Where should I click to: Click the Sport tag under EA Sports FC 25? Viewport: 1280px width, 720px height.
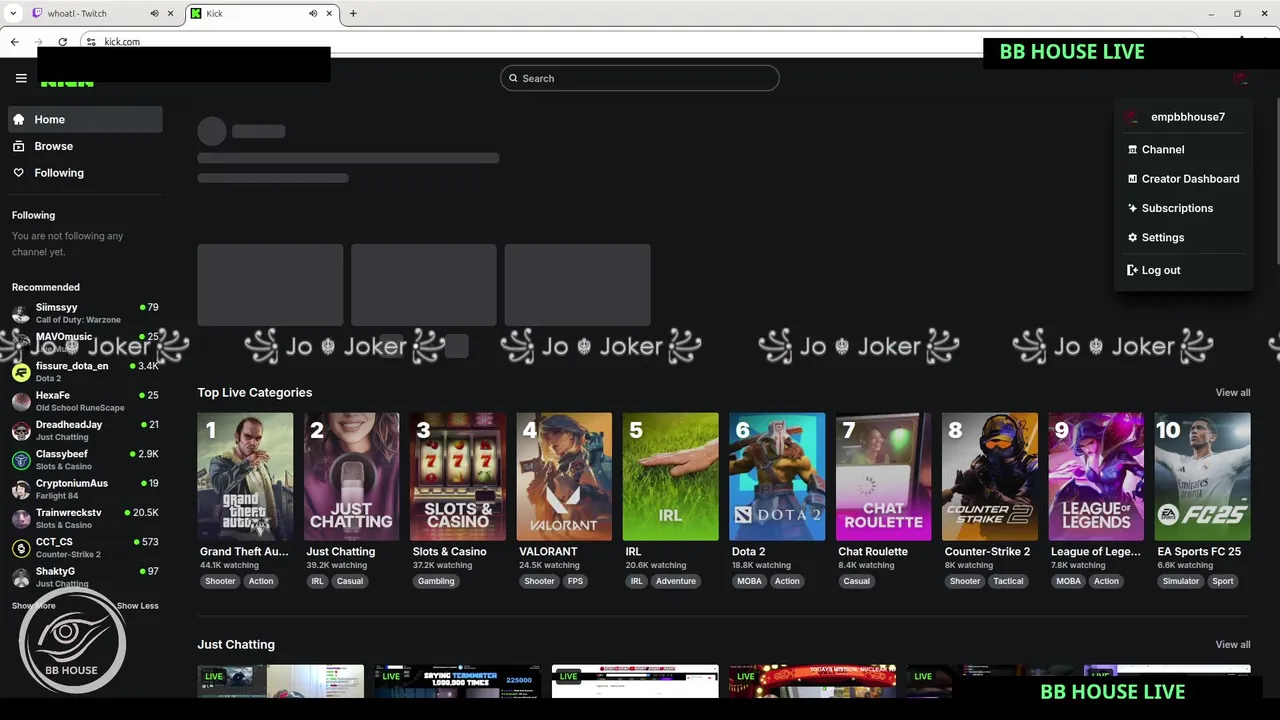pos(1223,581)
